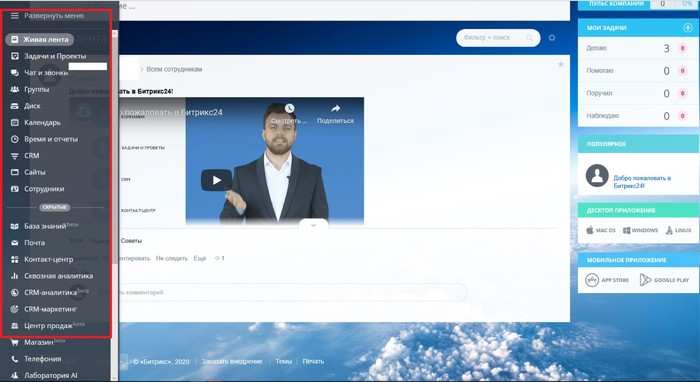Select Почта in the left menu
700x382 pixels.
pyautogui.click(x=34, y=243)
